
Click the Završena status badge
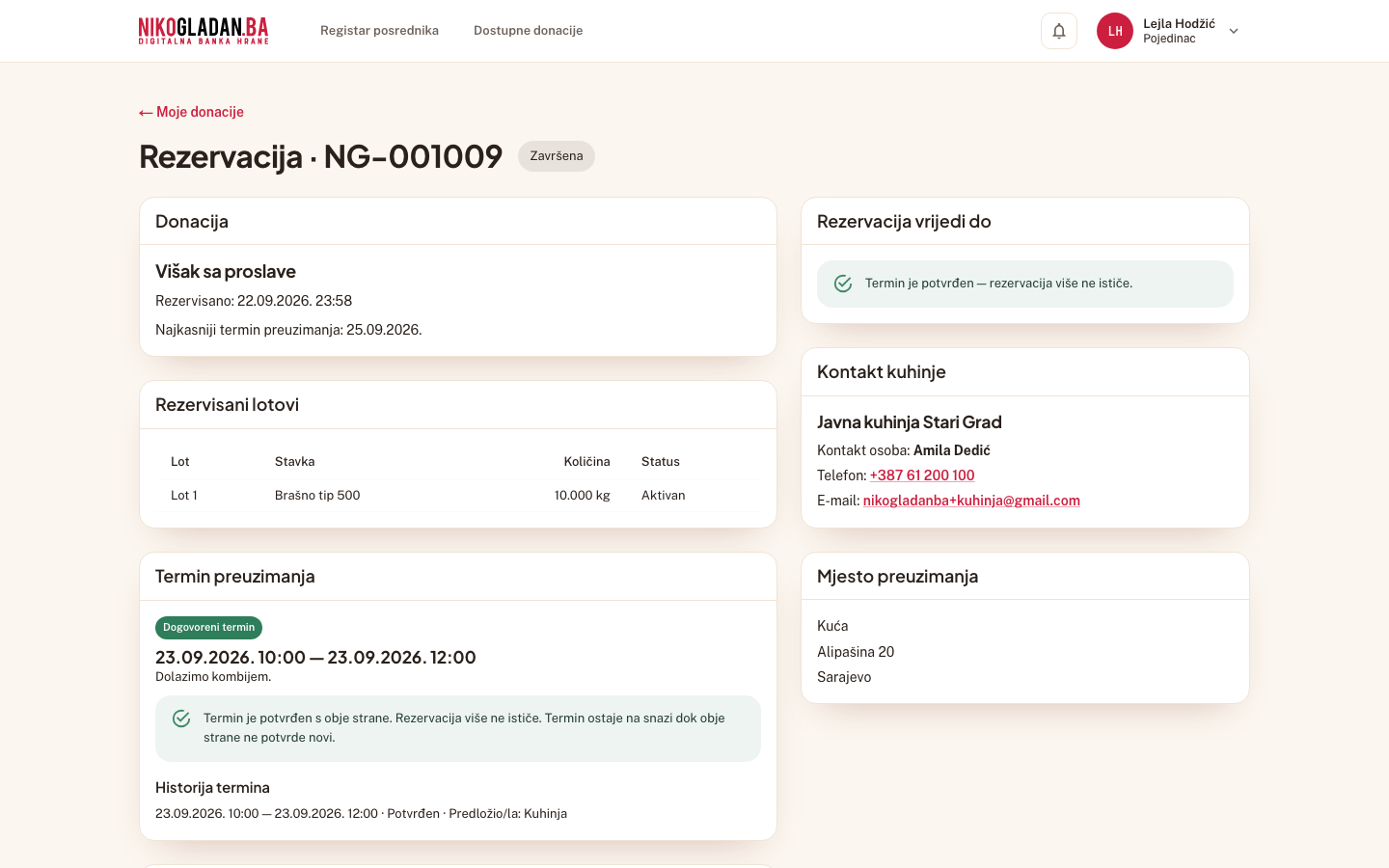557,156
